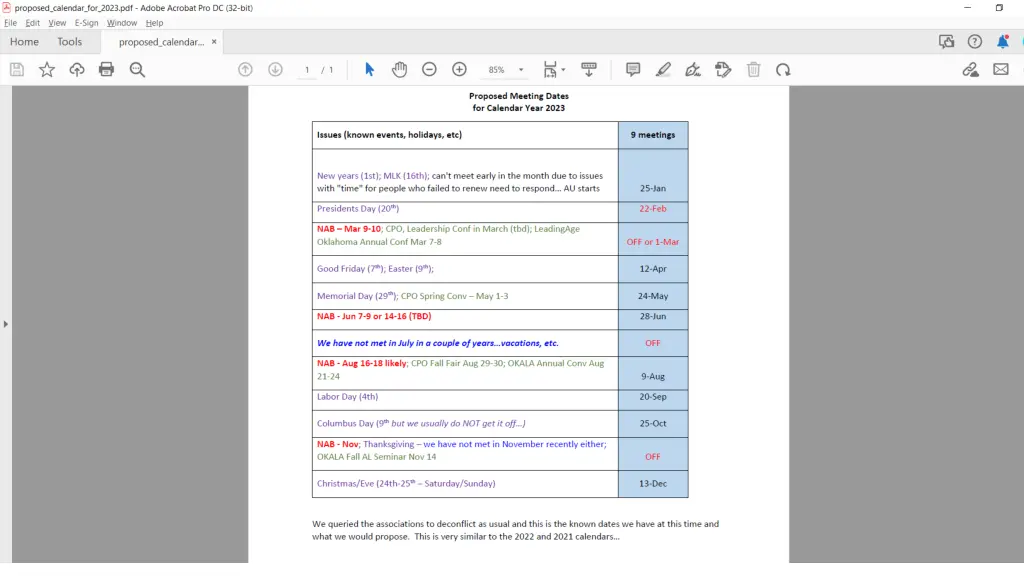Click "NAB - Jun 7-9 or 14-16 (TBD)" text
The height and width of the screenshot is (576, 1024).
(x=374, y=316)
